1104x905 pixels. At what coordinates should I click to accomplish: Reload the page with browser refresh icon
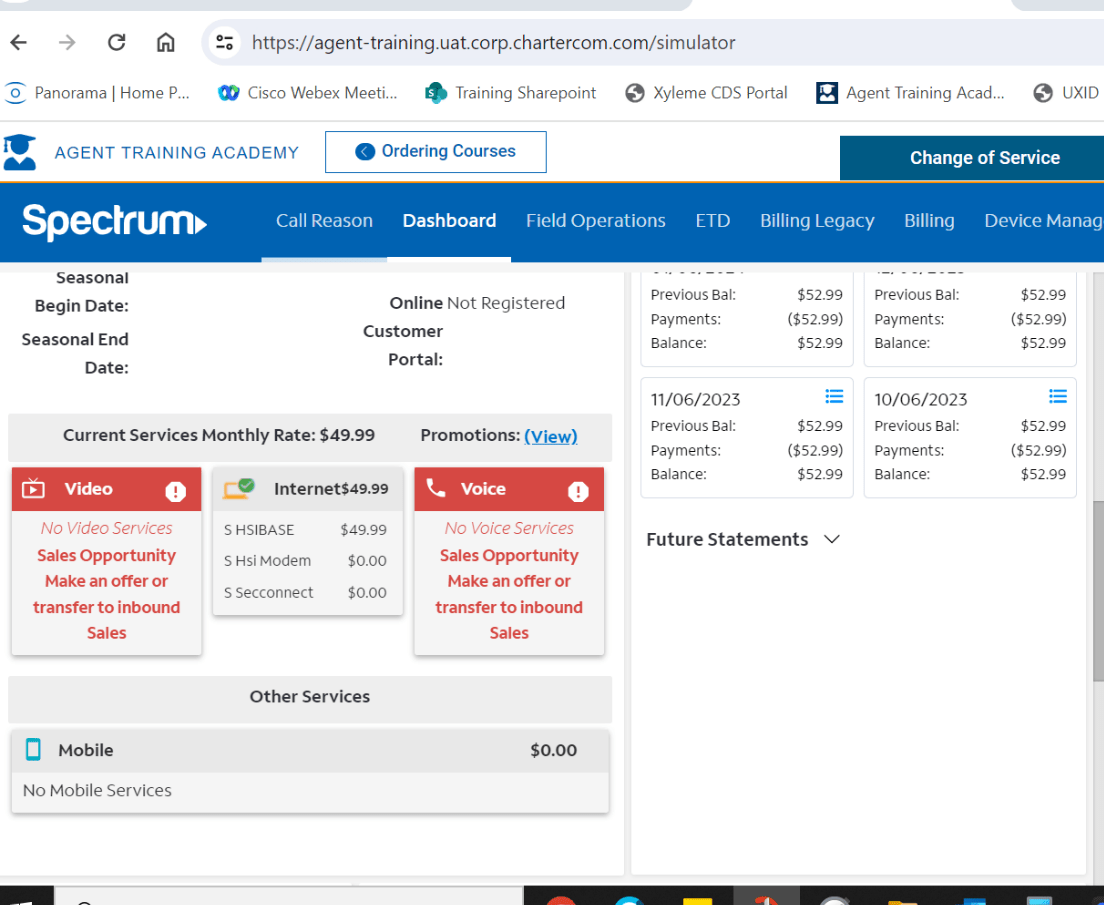(117, 42)
